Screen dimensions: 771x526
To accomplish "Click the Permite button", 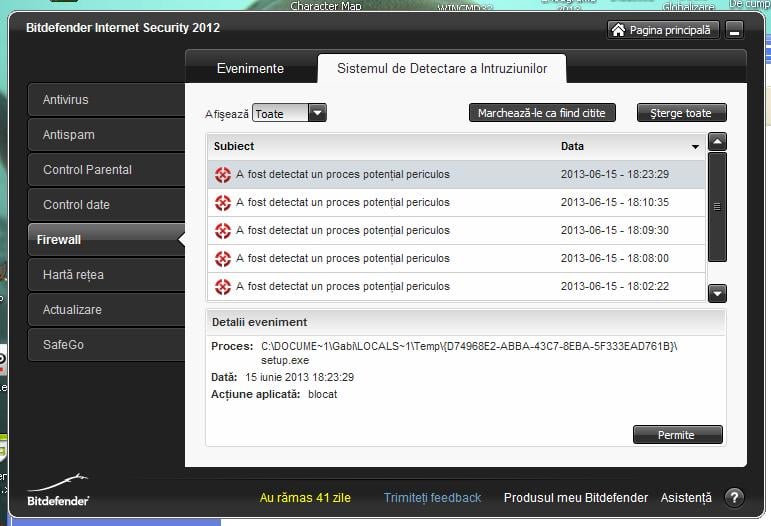I will [x=678, y=435].
